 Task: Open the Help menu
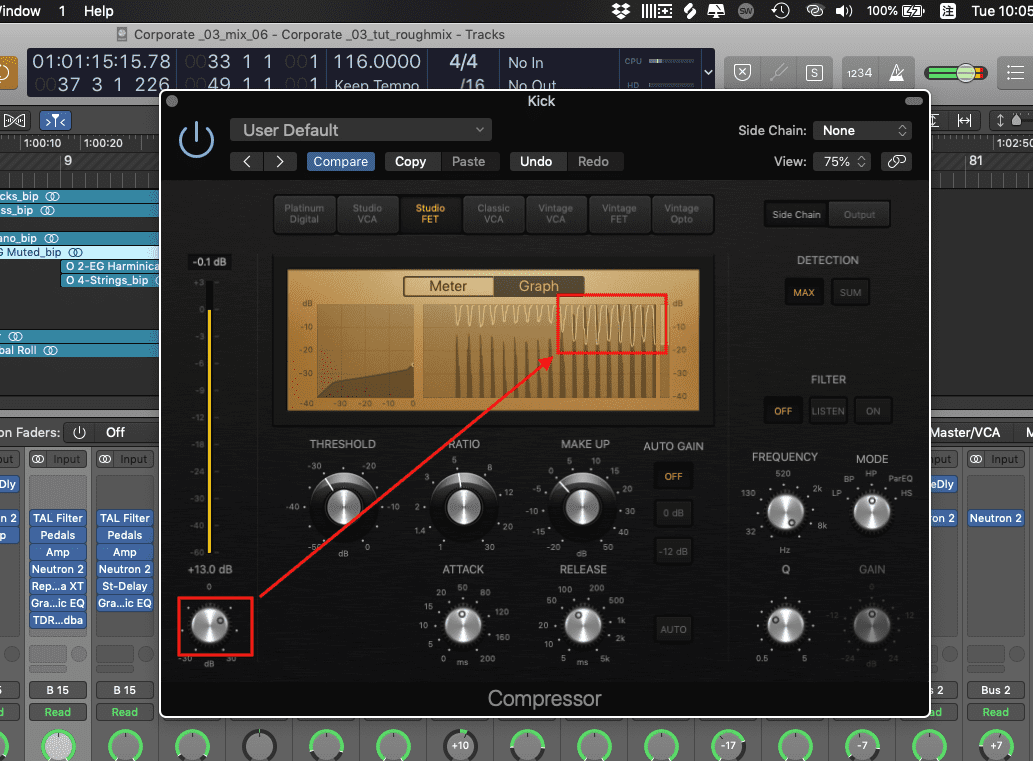coord(99,11)
